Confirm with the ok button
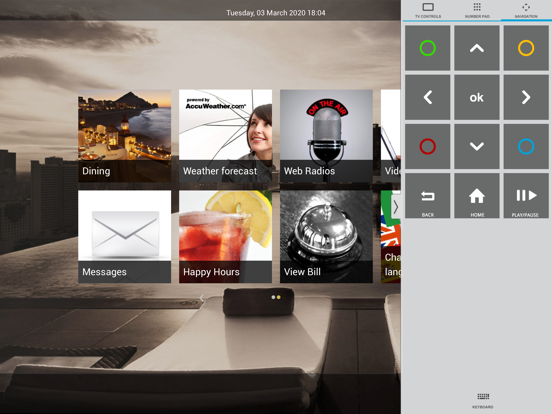Screen dimensions: 552x414 coord(477,97)
